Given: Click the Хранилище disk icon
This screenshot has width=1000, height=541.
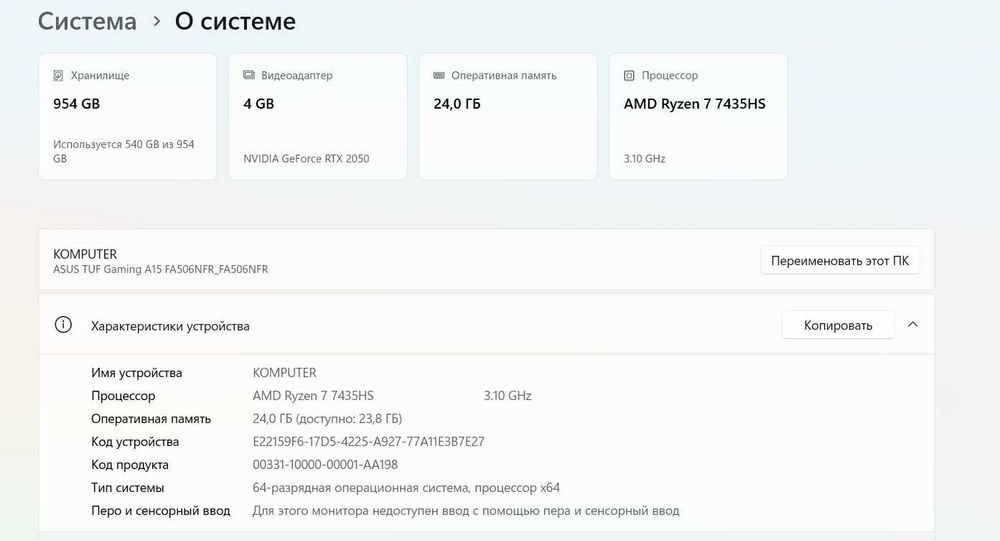Looking at the screenshot, I should click(x=58, y=75).
